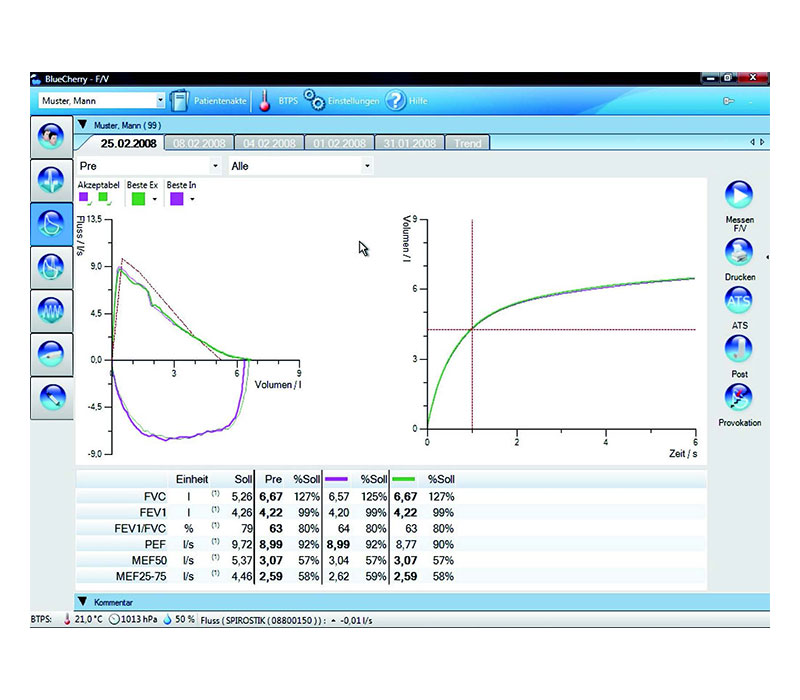This screenshot has height=700, width=800.
Task: Collapse the Kommentar section triangle
Action: pyautogui.click(x=83, y=602)
